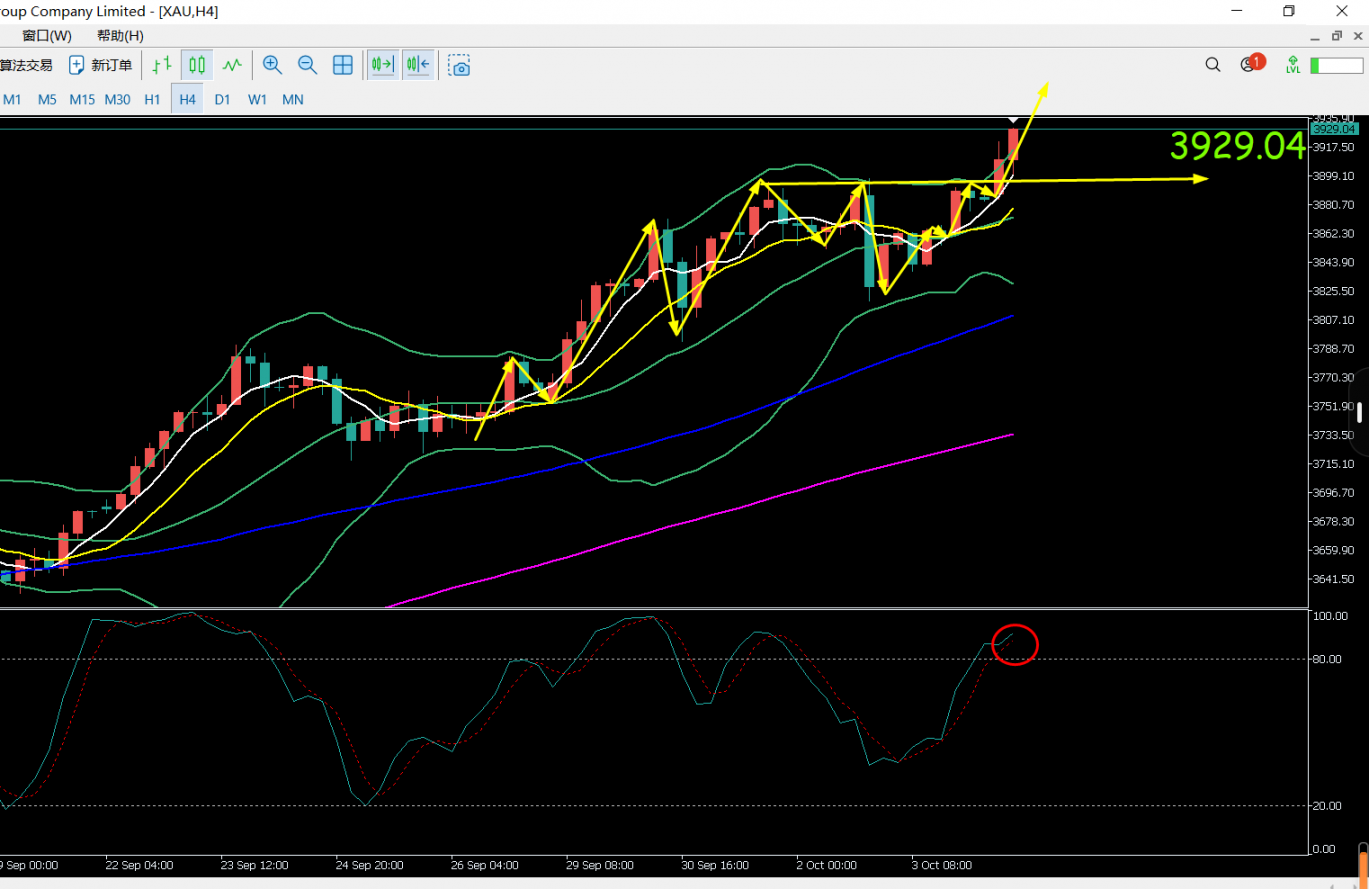
Task: Open account profile with notification badge
Action: pyautogui.click(x=1249, y=65)
